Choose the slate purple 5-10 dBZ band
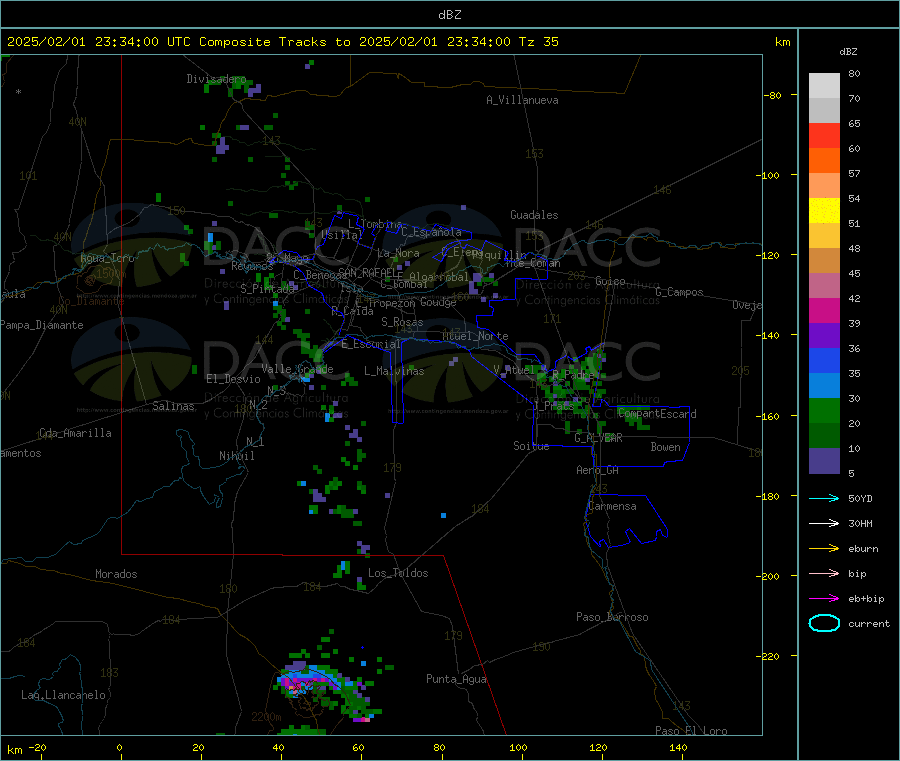Screen dimensions: 900x761 [x=824, y=461]
